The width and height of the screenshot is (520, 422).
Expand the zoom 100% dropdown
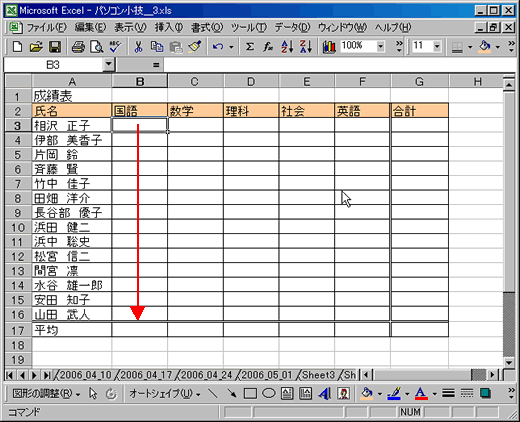point(381,46)
